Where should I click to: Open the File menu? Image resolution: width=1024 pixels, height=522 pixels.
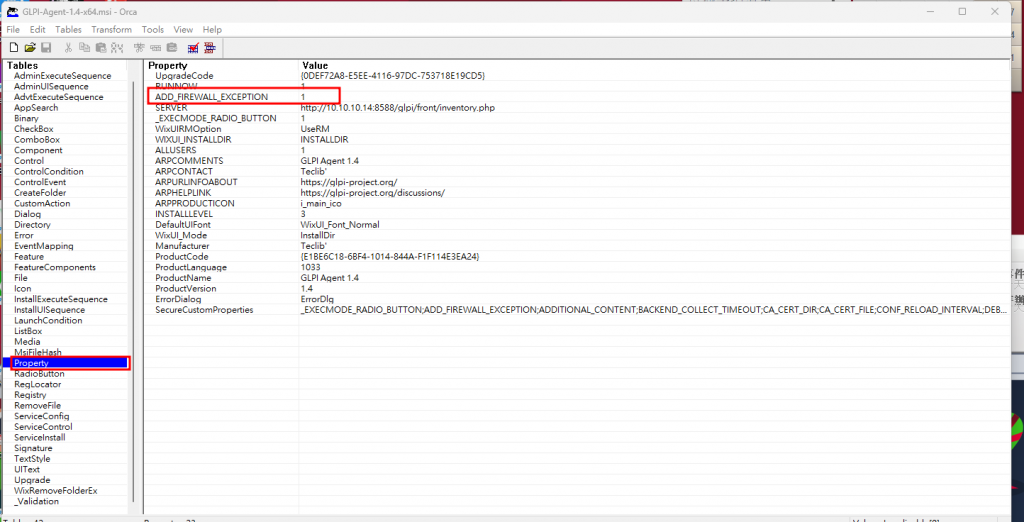click(x=13, y=29)
